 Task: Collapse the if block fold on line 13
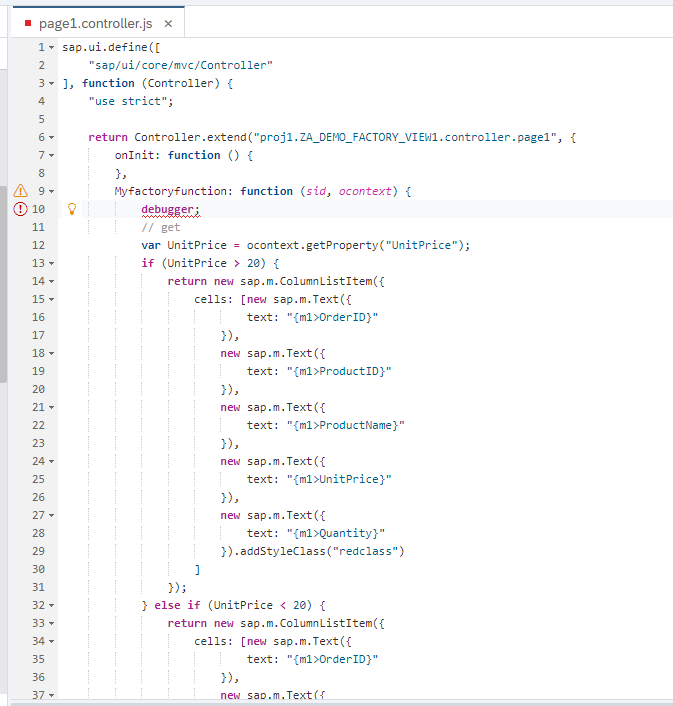pyautogui.click(x=51, y=263)
